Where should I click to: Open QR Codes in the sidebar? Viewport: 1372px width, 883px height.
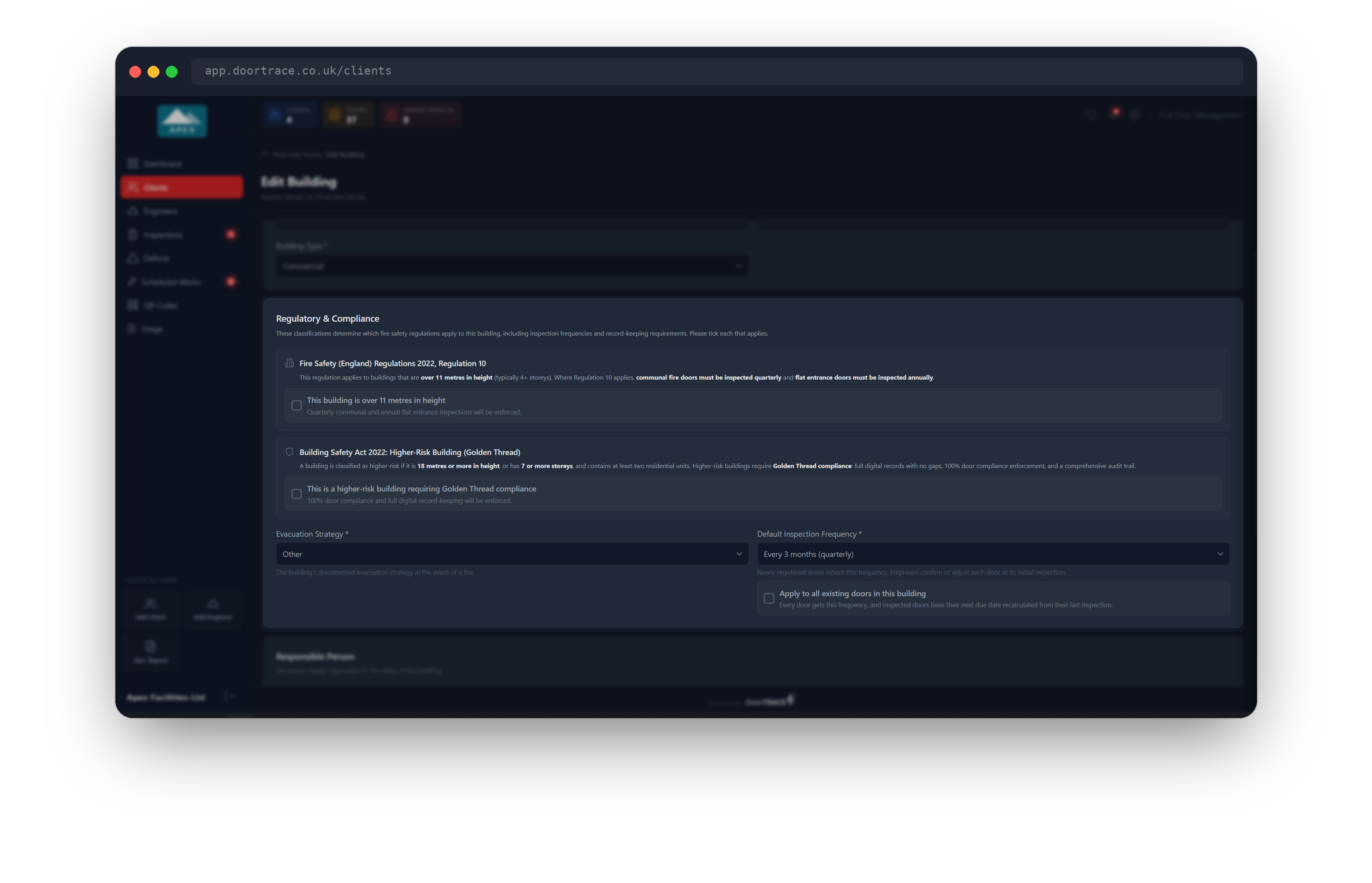182,305
